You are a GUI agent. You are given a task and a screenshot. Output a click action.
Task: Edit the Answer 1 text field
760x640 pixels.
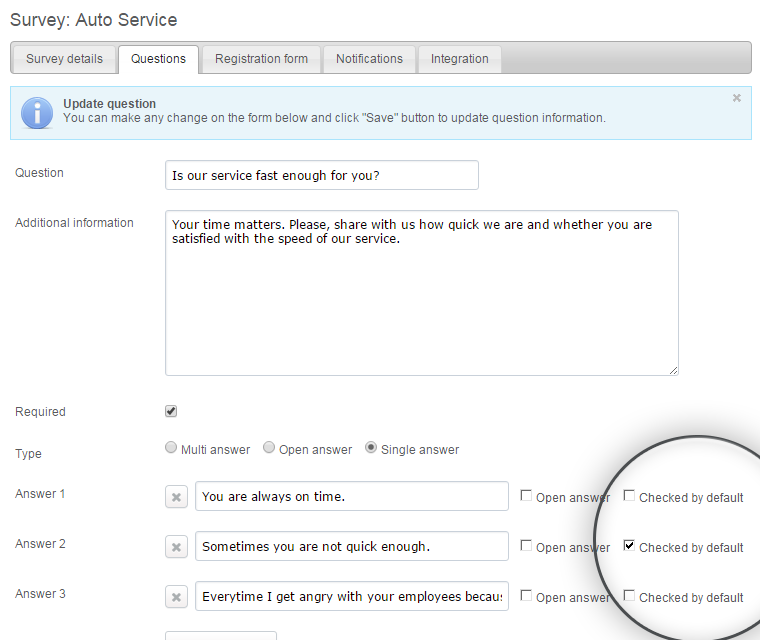pyautogui.click(x=352, y=496)
